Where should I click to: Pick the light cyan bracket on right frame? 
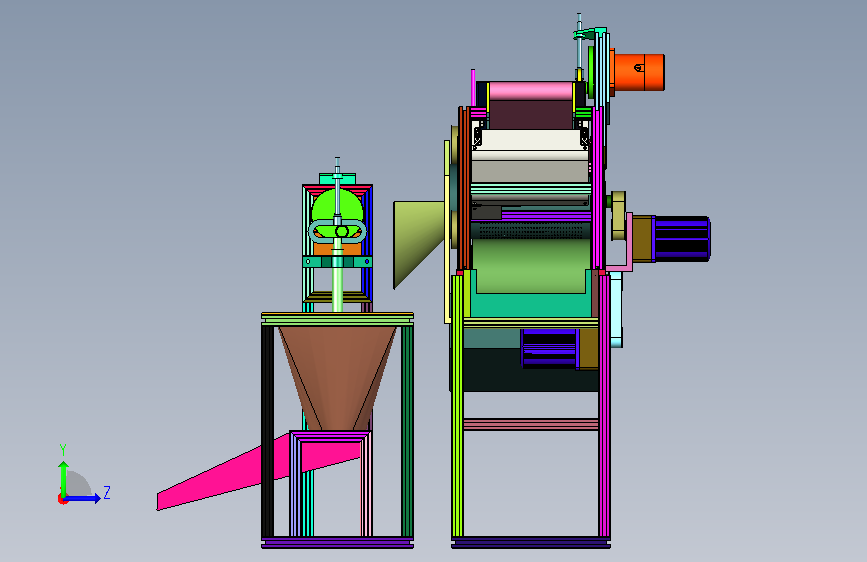point(616,310)
